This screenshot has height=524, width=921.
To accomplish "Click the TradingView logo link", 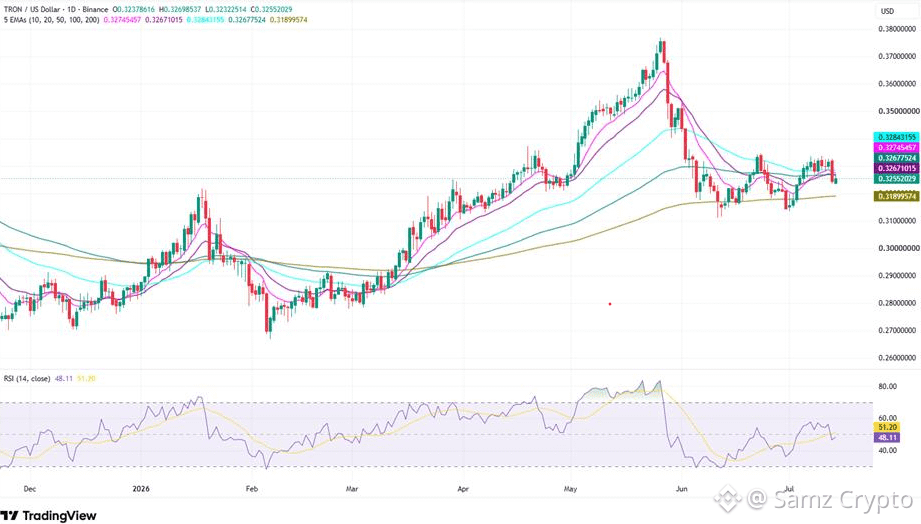I will coord(49,516).
